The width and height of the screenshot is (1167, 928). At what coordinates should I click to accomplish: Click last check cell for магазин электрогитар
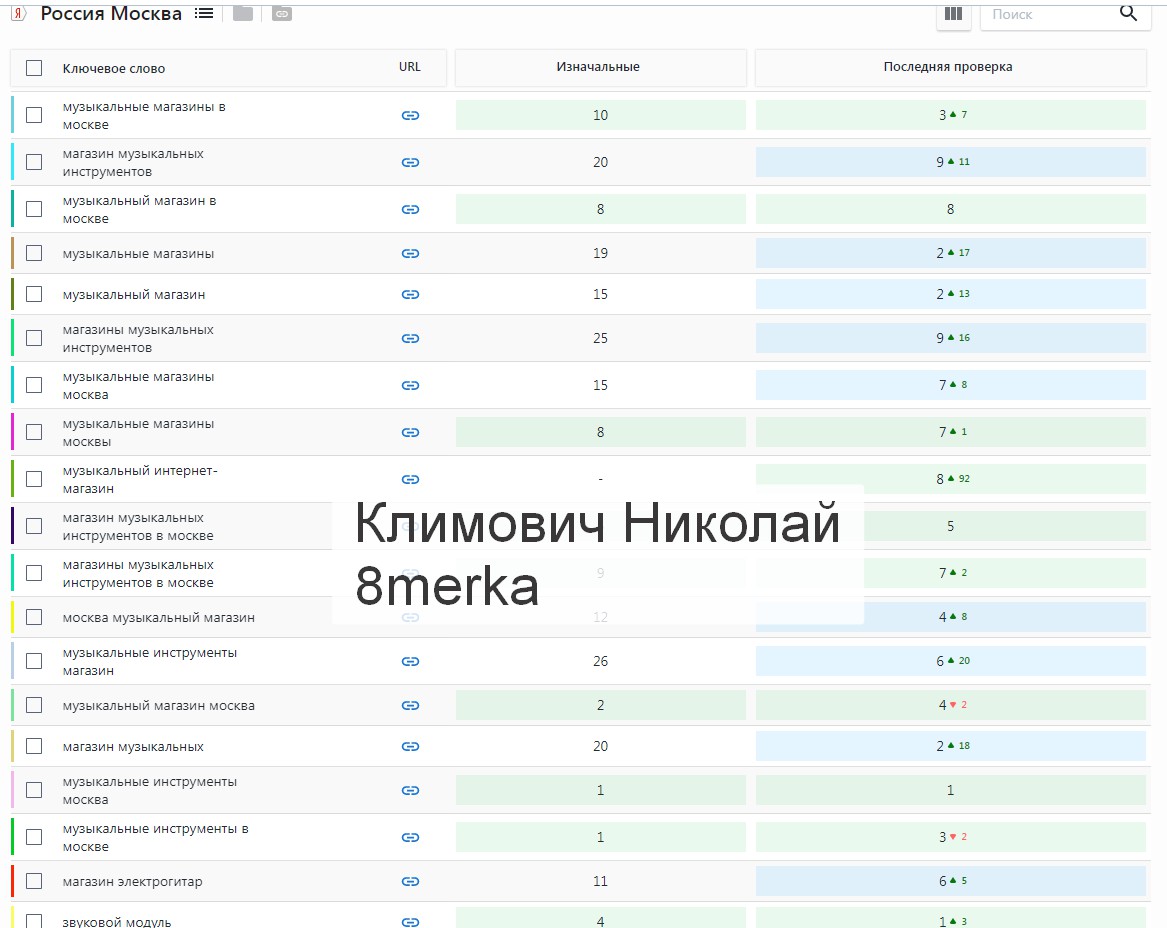(x=951, y=881)
